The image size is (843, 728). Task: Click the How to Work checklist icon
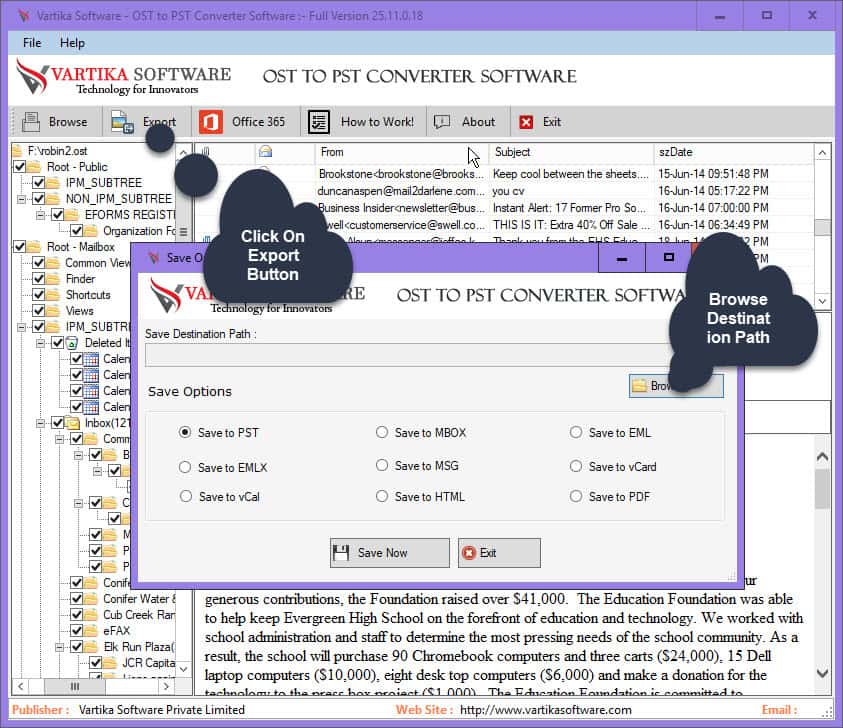(x=319, y=122)
